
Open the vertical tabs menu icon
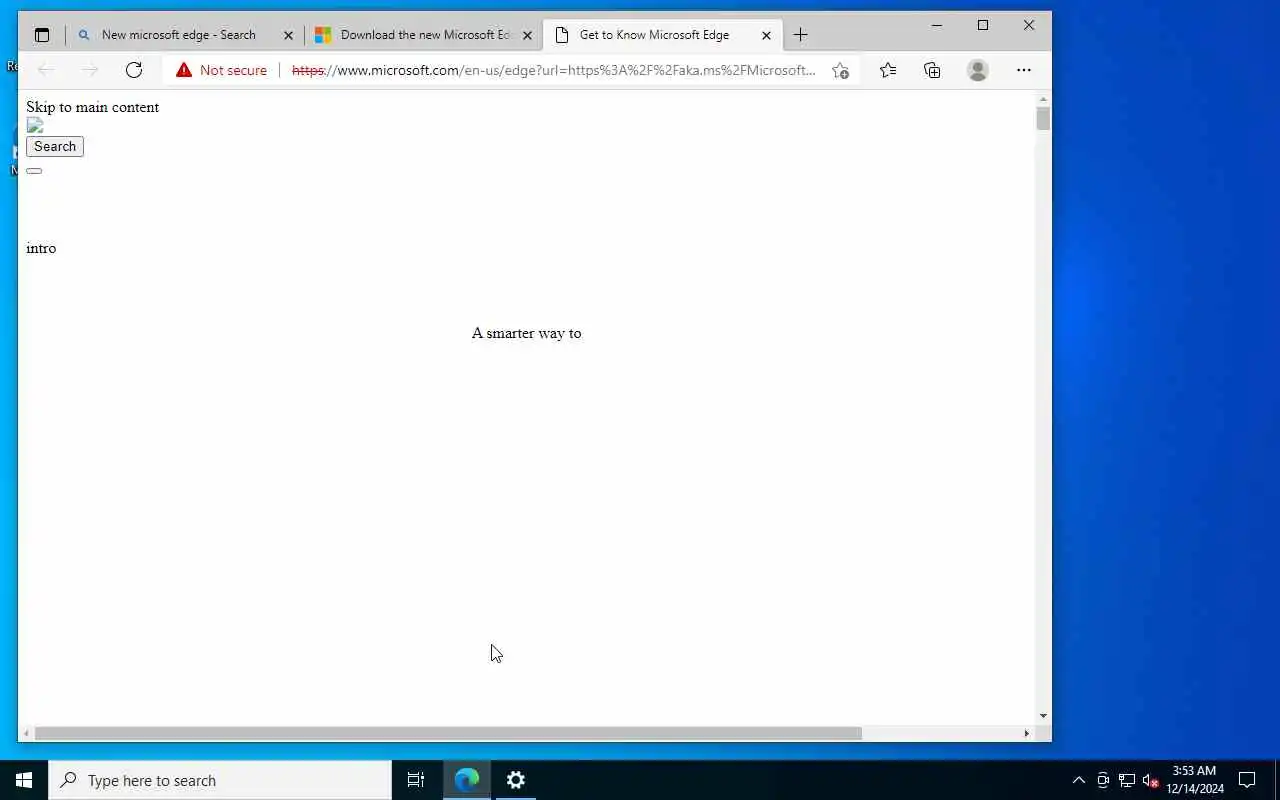pos(41,35)
